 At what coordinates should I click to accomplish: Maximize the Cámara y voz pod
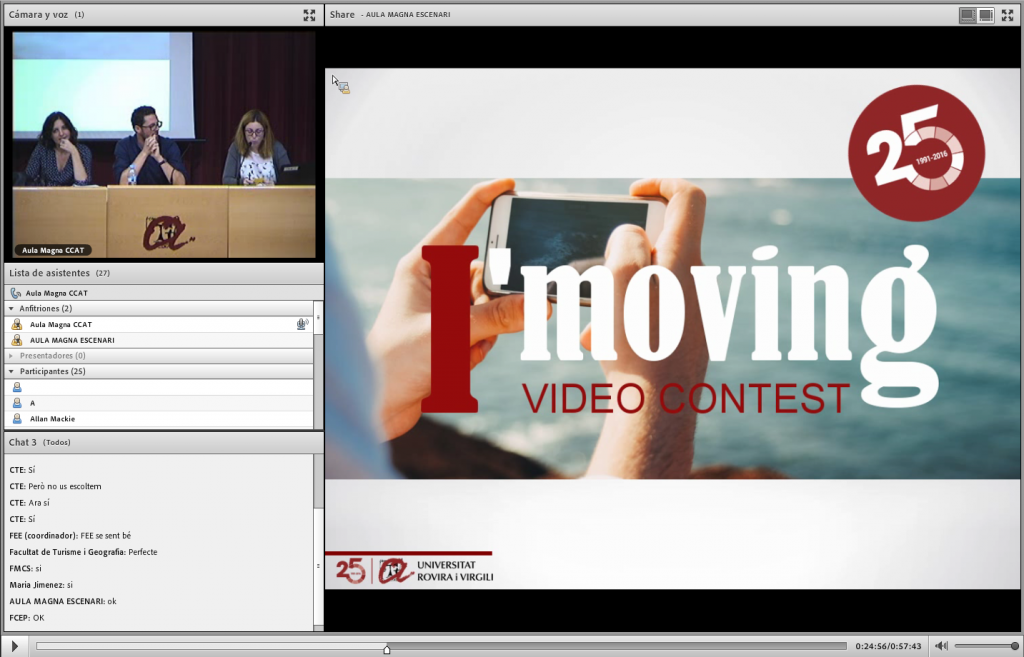[309, 15]
